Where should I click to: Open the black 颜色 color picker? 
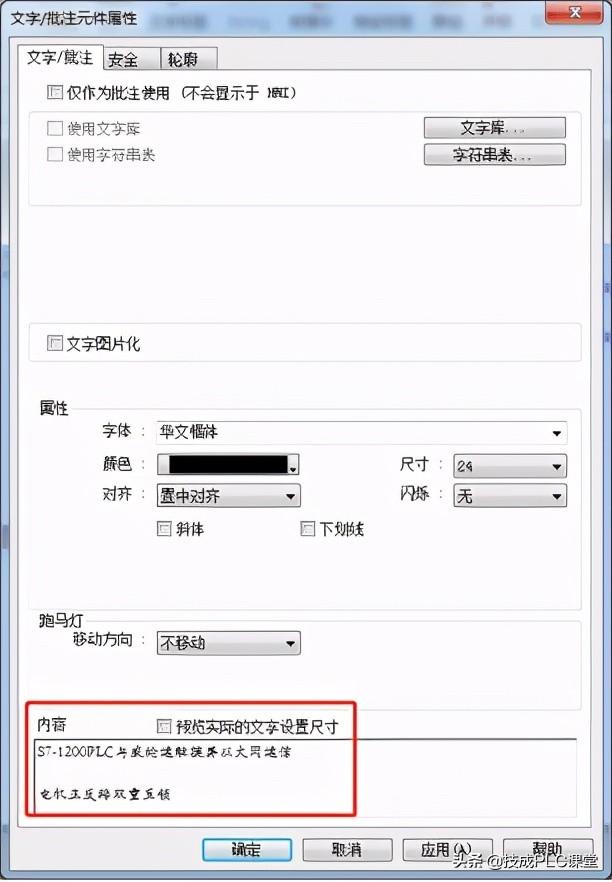228,465
